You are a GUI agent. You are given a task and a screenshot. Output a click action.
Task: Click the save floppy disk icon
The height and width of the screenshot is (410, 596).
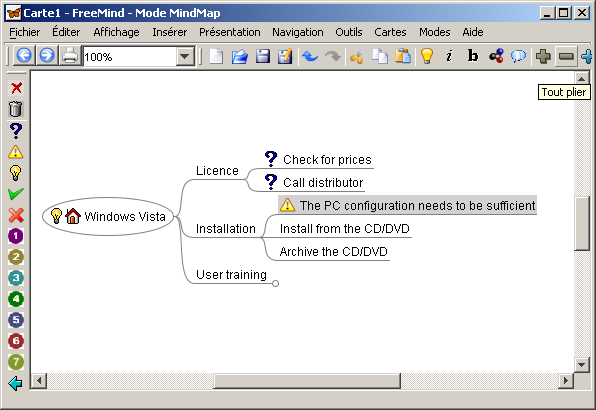[x=263, y=57]
